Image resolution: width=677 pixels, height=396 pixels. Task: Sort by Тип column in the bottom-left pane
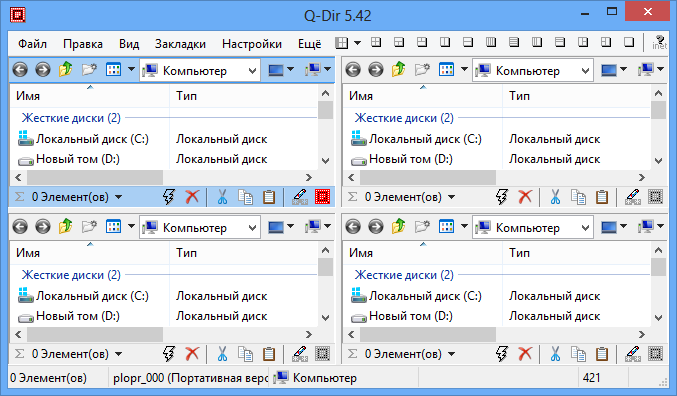[244, 252]
